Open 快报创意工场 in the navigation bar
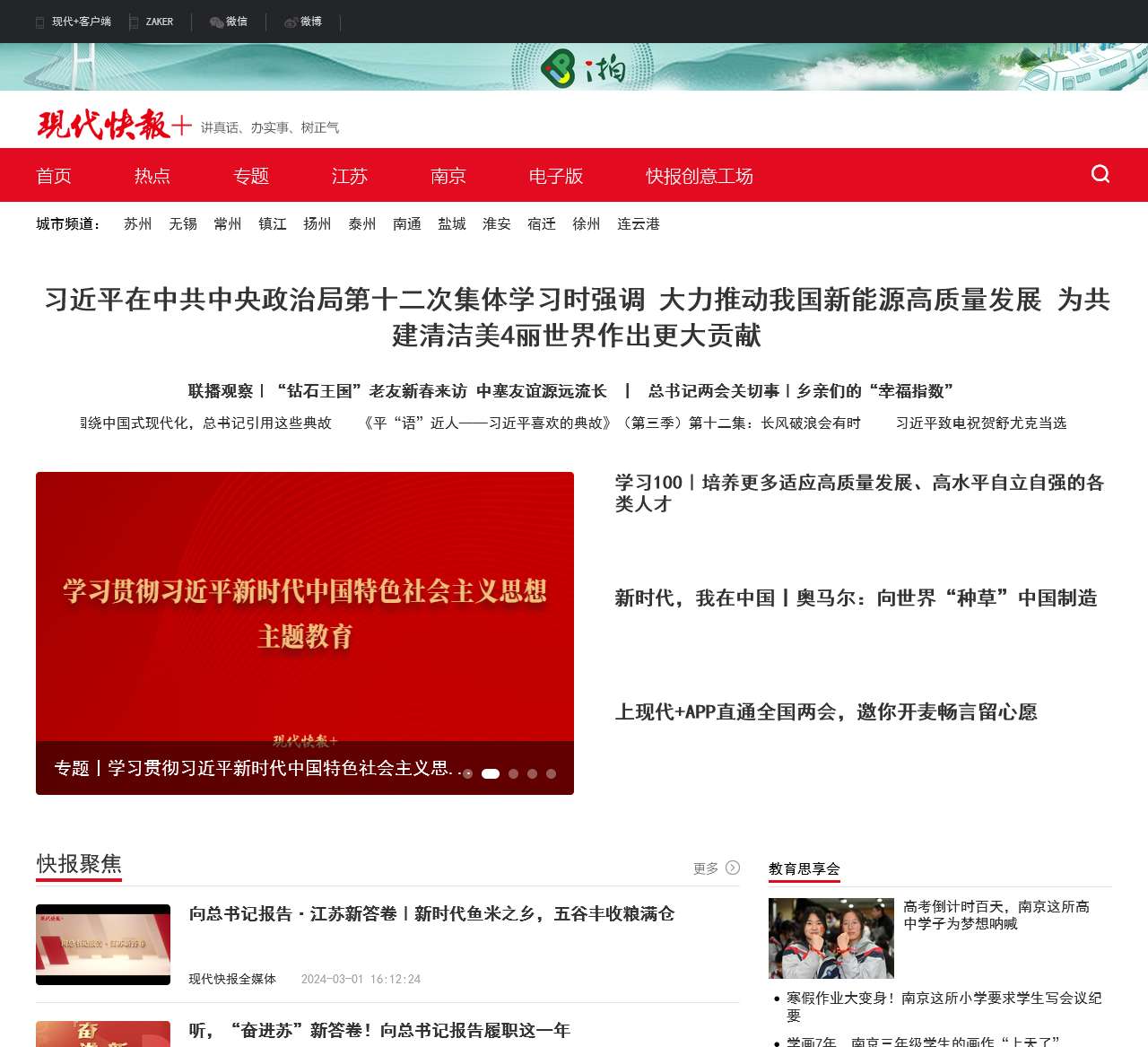1148x1047 pixels. click(700, 176)
